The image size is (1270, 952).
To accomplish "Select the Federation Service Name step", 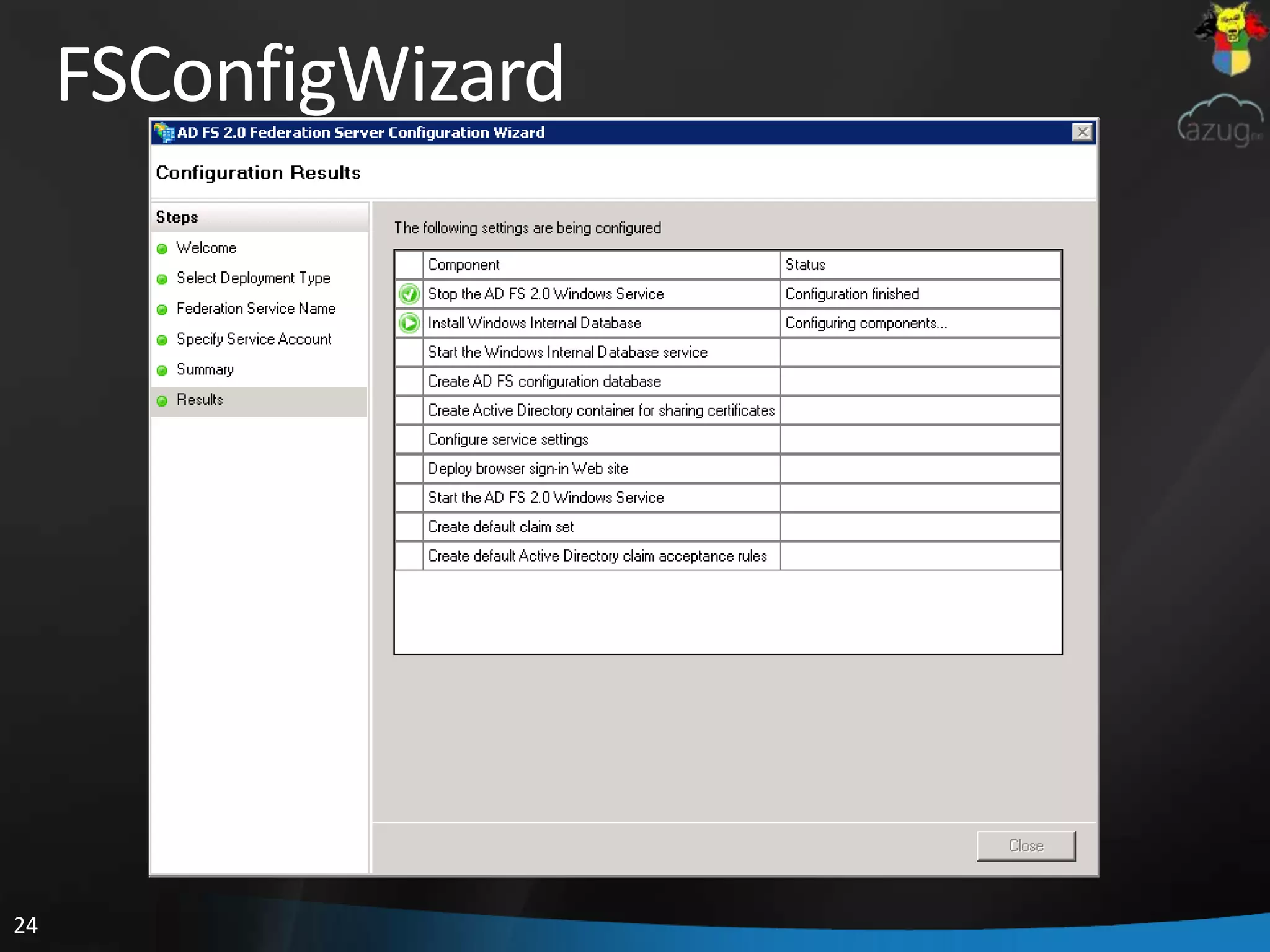I will (x=255, y=309).
